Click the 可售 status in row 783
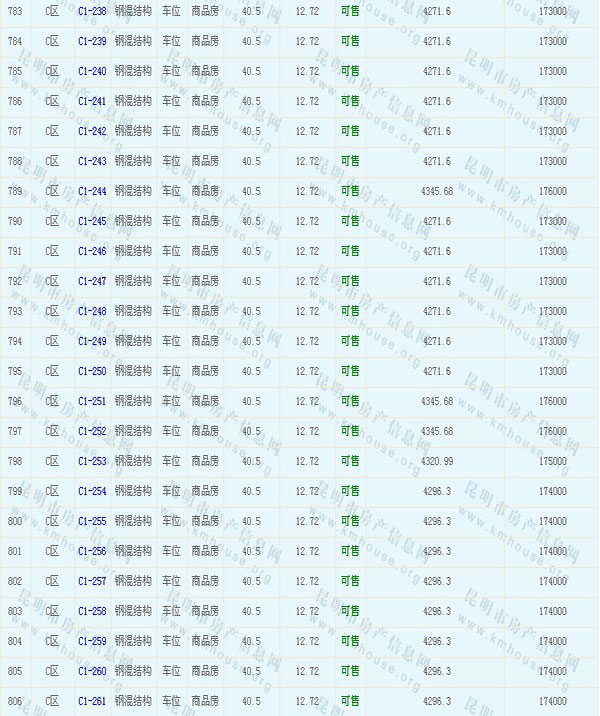Image resolution: width=600 pixels, height=716 pixels. point(350,11)
